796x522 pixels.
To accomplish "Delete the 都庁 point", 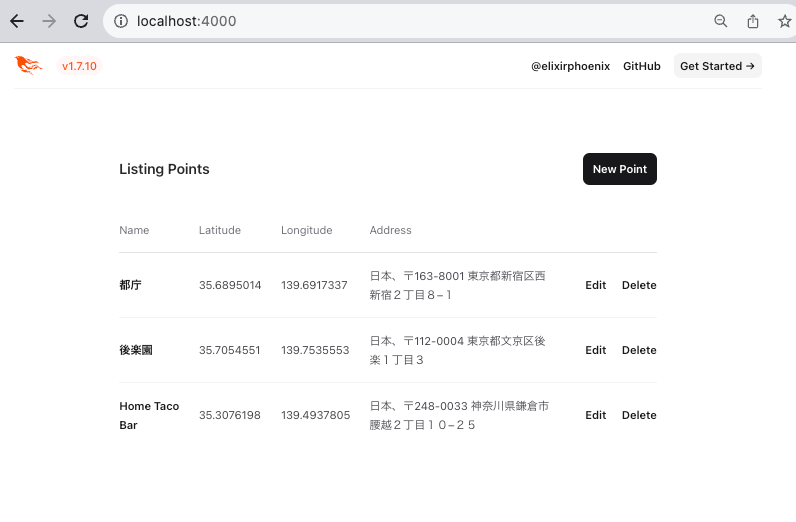I will coord(639,285).
